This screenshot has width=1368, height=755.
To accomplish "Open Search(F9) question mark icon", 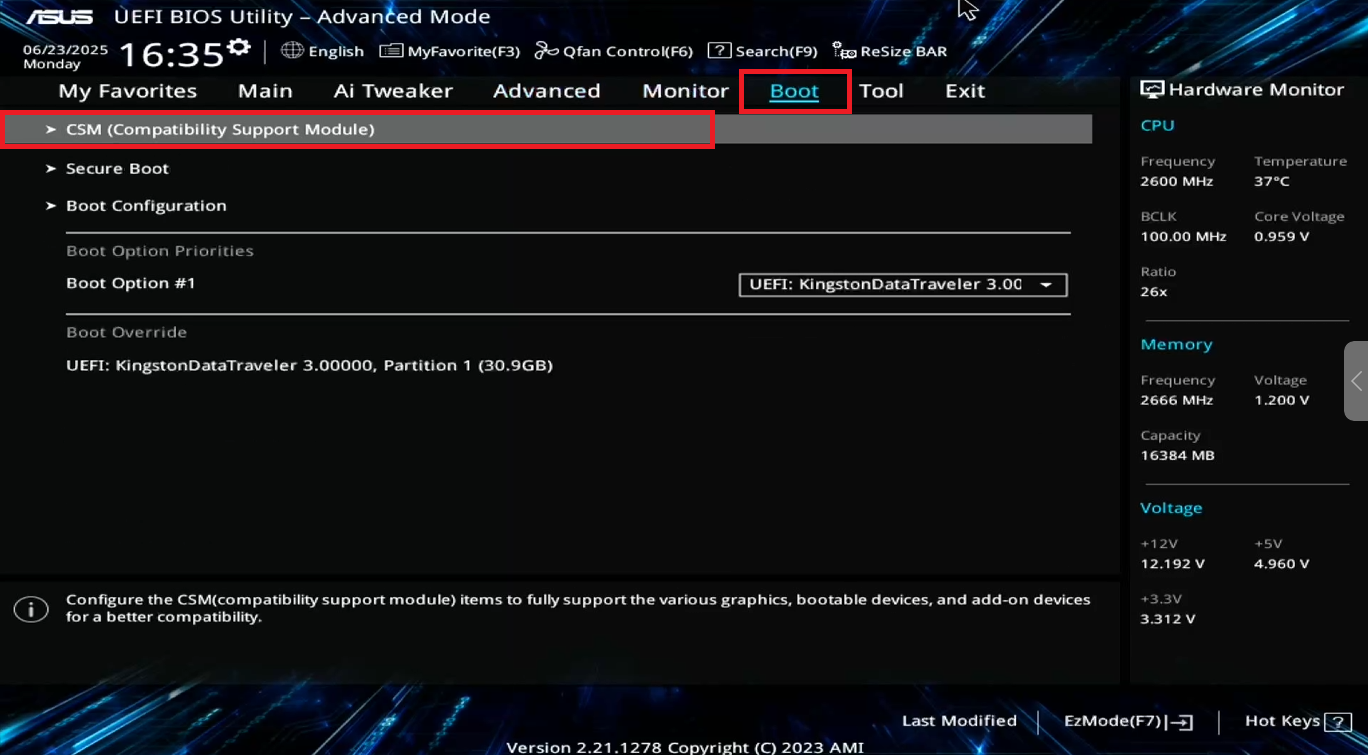I will click(x=718, y=51).
